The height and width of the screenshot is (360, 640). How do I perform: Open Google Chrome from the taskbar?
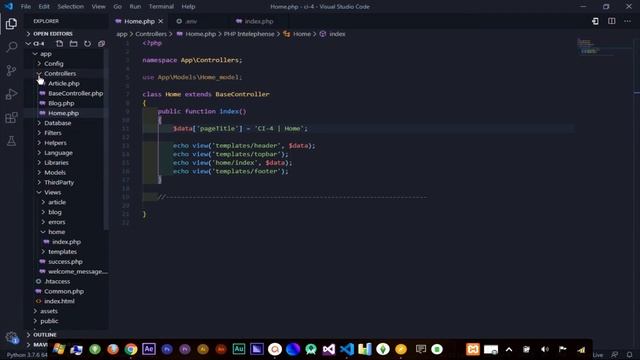131,349
